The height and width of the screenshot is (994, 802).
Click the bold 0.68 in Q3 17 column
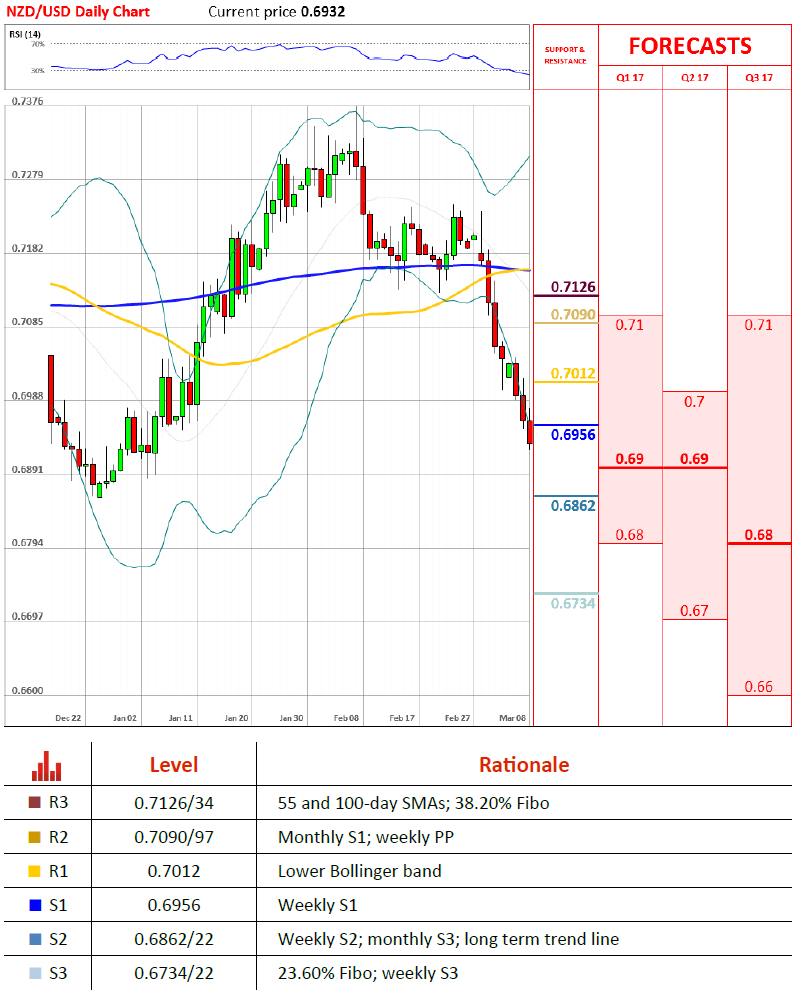[x=759, y=534]
